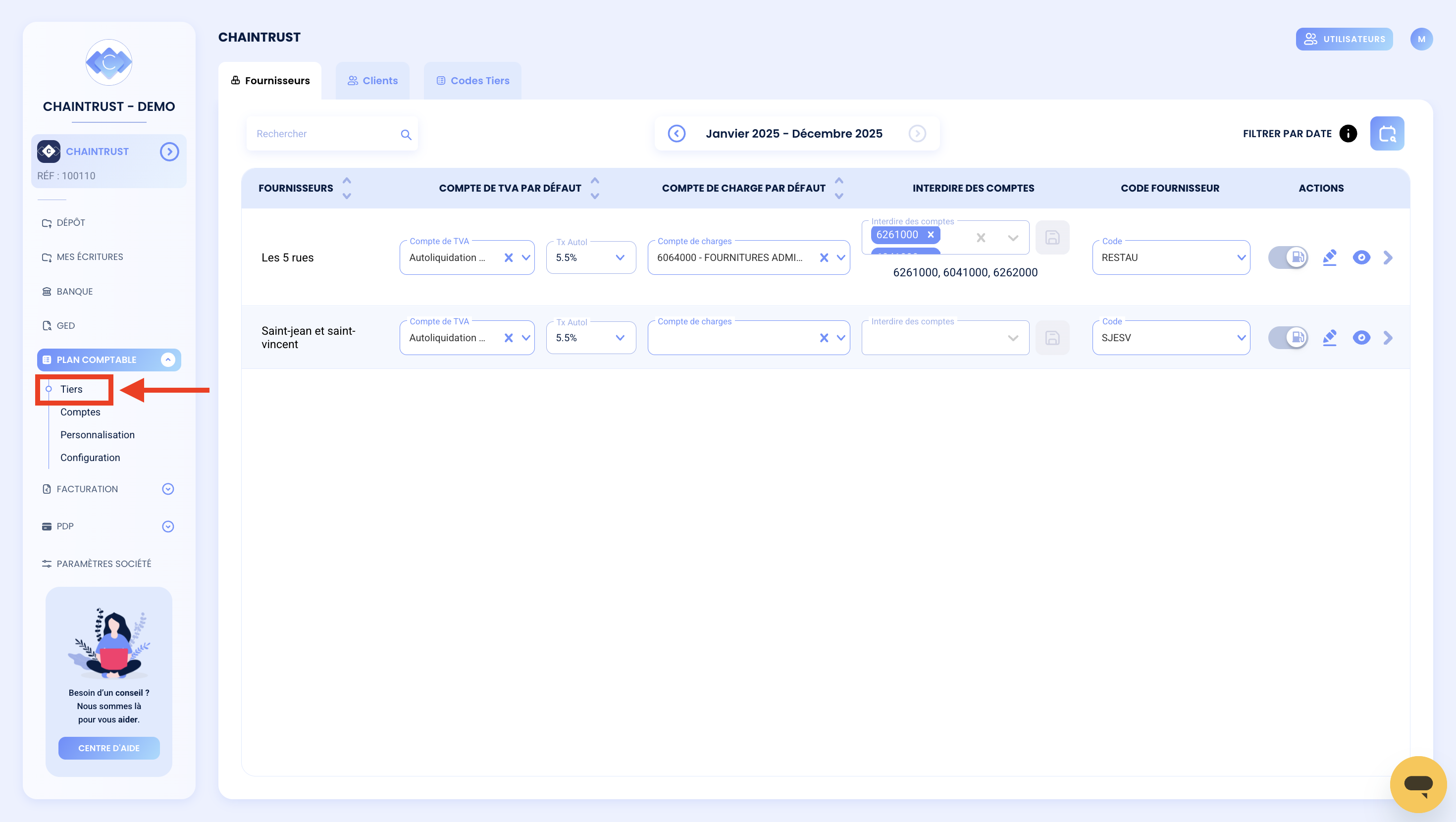The height and width of the screenshot is (822, 1456).
Task: Toggle the fuel switch for Les 5 rues
Action: [x=1288, y=258]
